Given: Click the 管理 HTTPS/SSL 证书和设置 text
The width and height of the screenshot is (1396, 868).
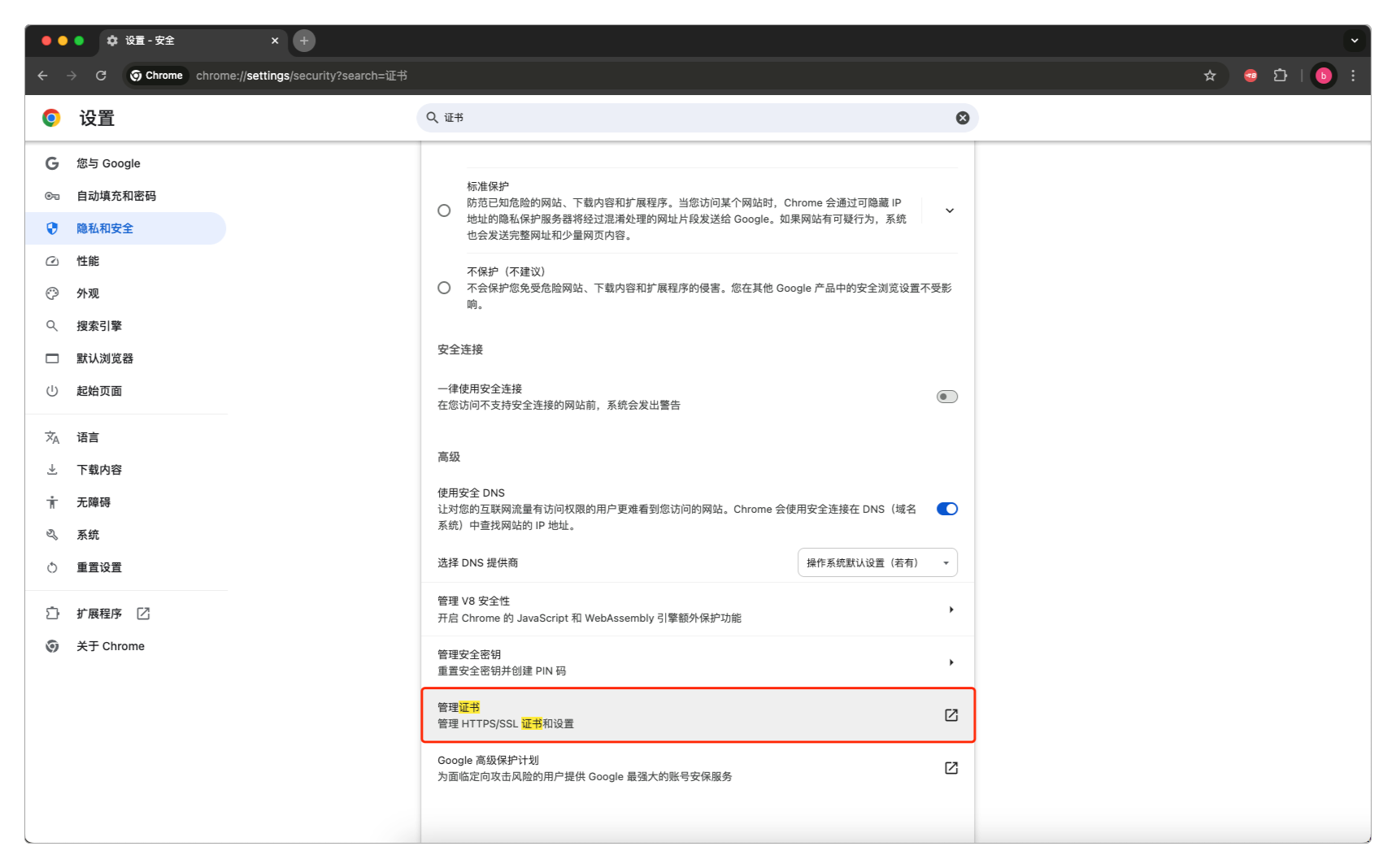Looking at the screenshot, I should 506,724.
